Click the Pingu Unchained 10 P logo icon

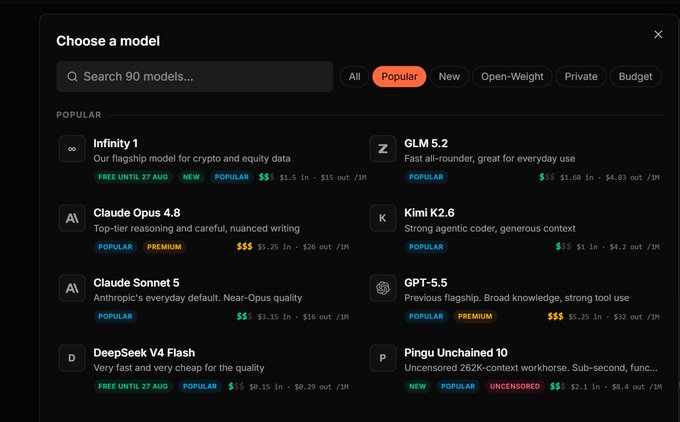pos(383,358)
